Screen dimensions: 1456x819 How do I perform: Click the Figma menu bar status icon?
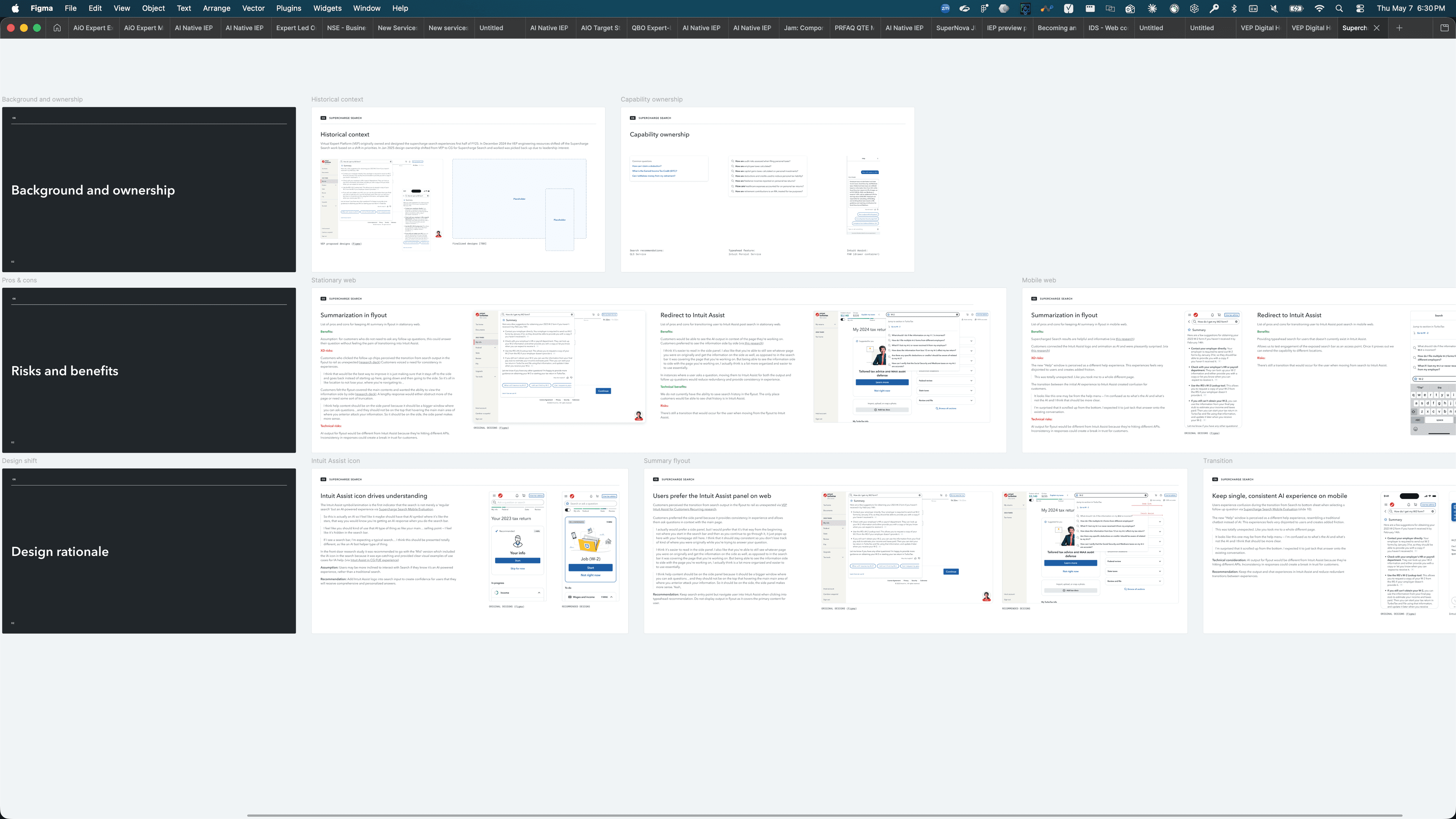coord(985,8)
